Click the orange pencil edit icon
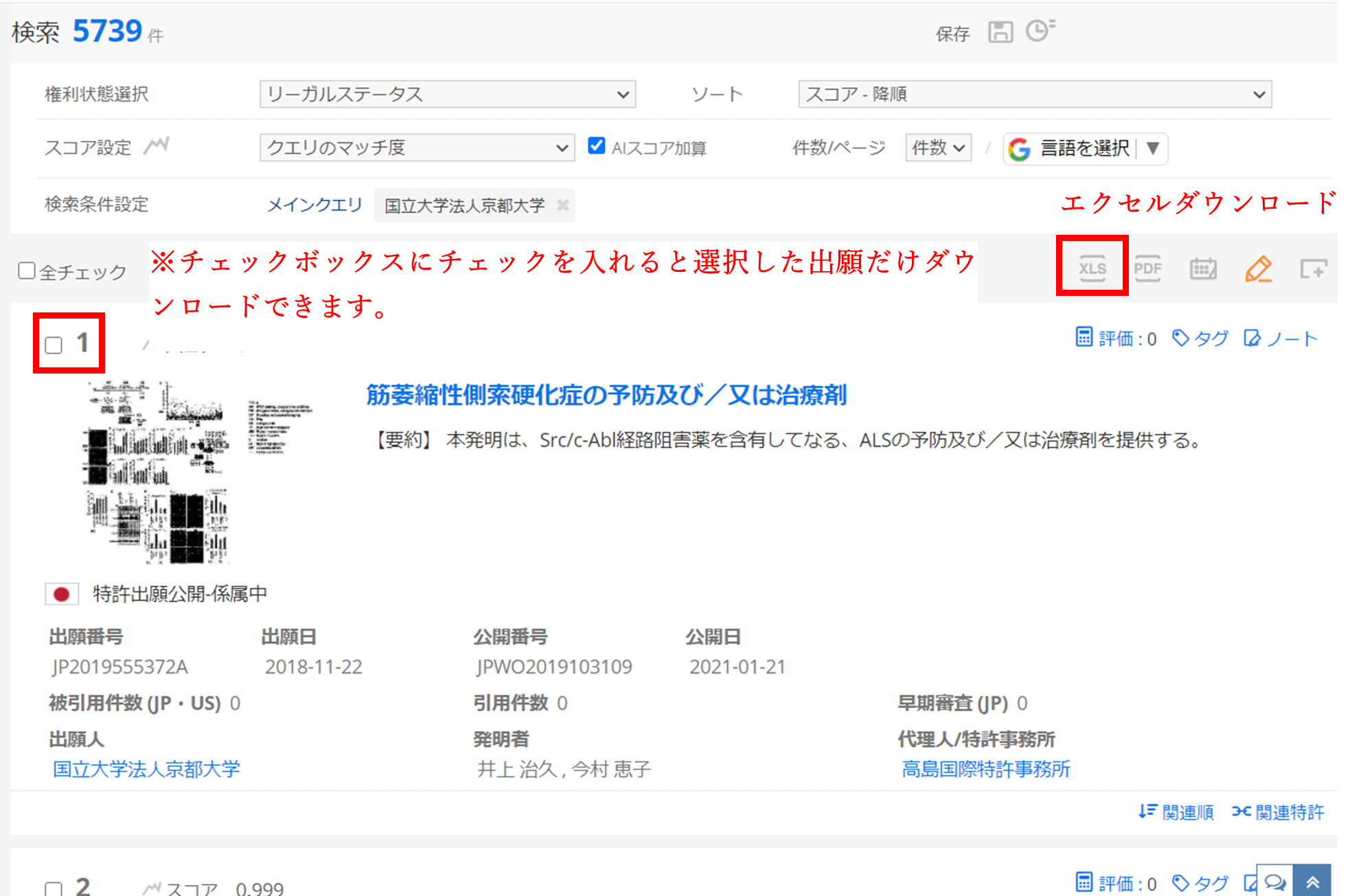The height and width of the screenshot is (896, 1363). tap(1258, 268)
